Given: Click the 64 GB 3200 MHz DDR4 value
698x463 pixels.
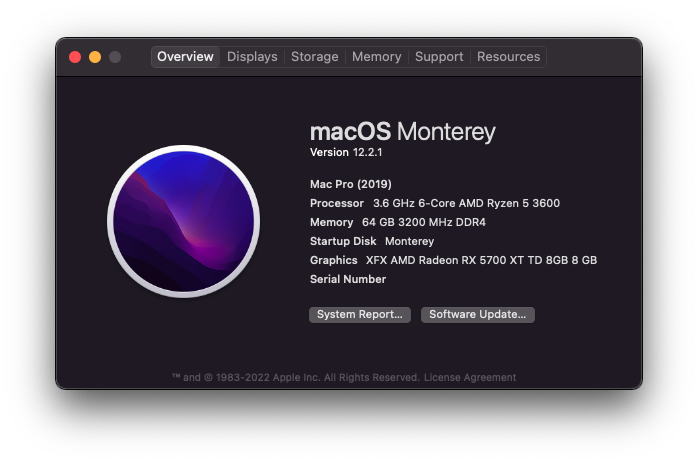Looking at the screenshot, I should click(423, 222).
